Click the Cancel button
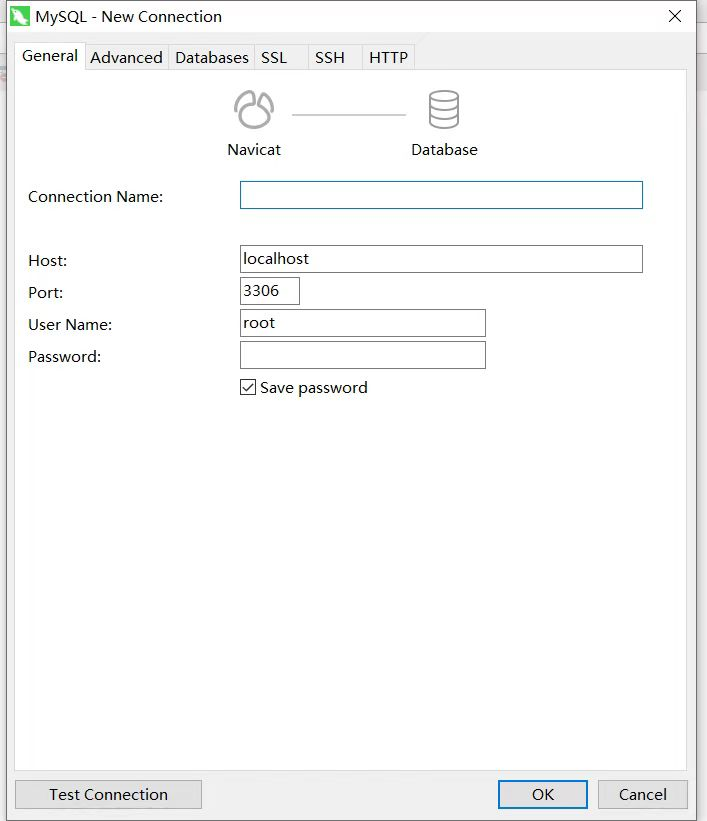 coord(643,794)
